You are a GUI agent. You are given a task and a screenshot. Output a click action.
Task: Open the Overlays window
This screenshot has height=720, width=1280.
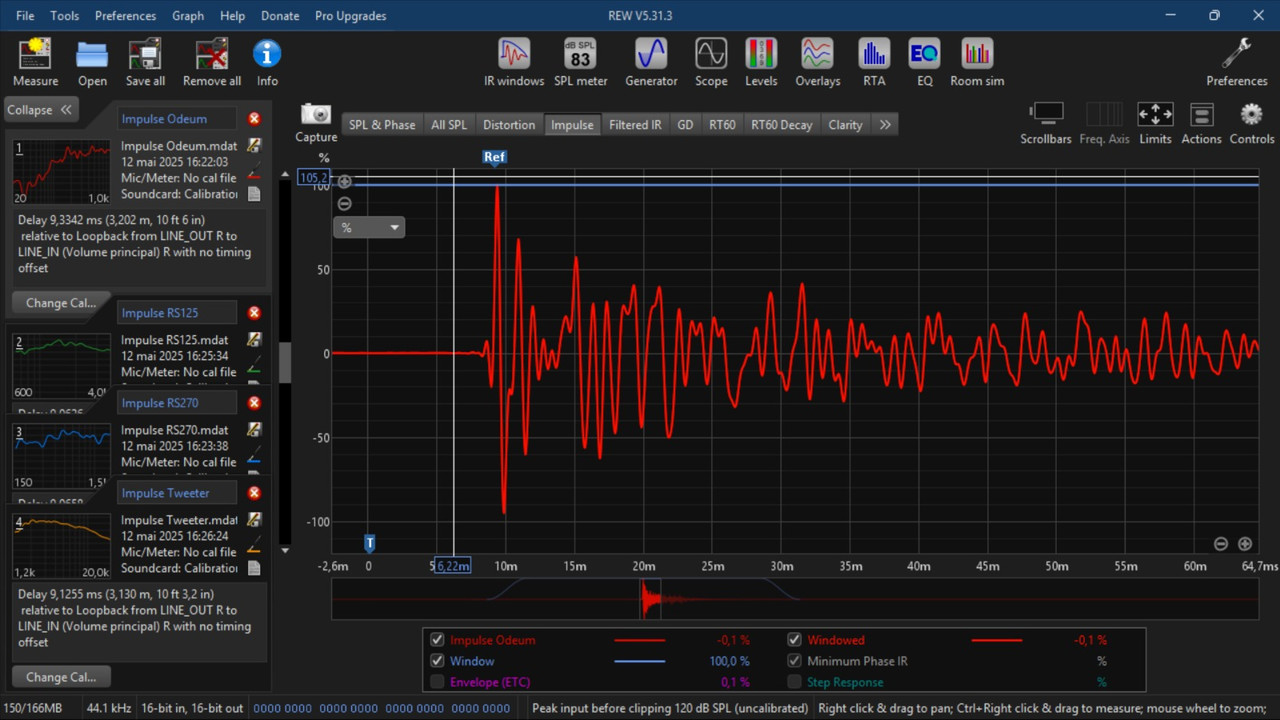(818, 62)
